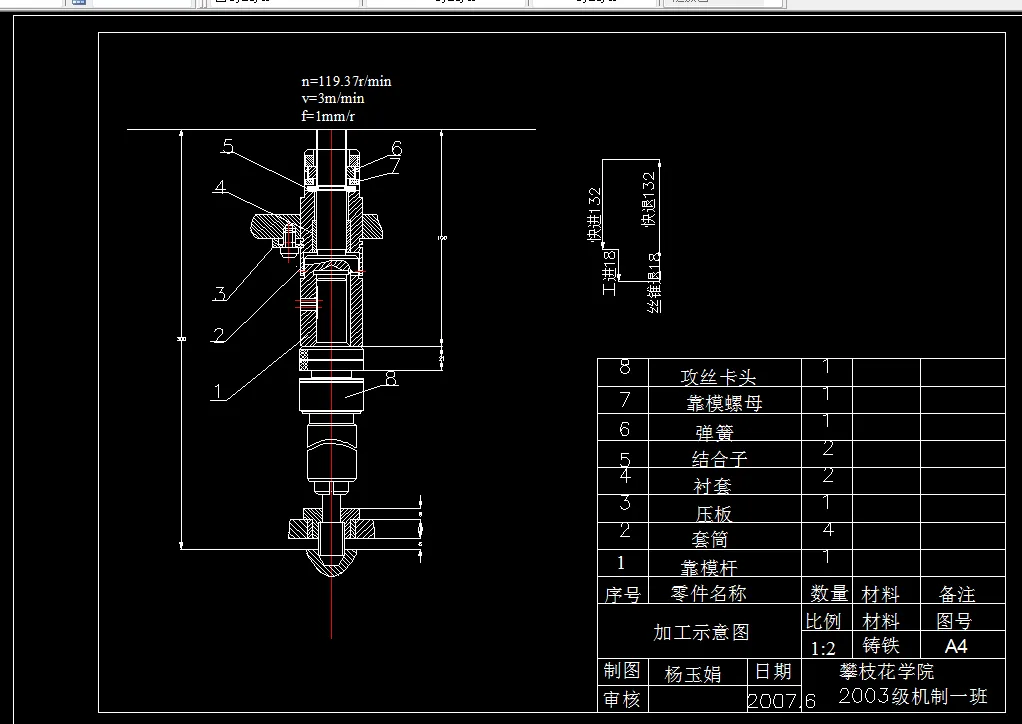Select the drafter name 杨玉娟
The height and width of the screenshot is (724, 1022).
pos(693,674)
